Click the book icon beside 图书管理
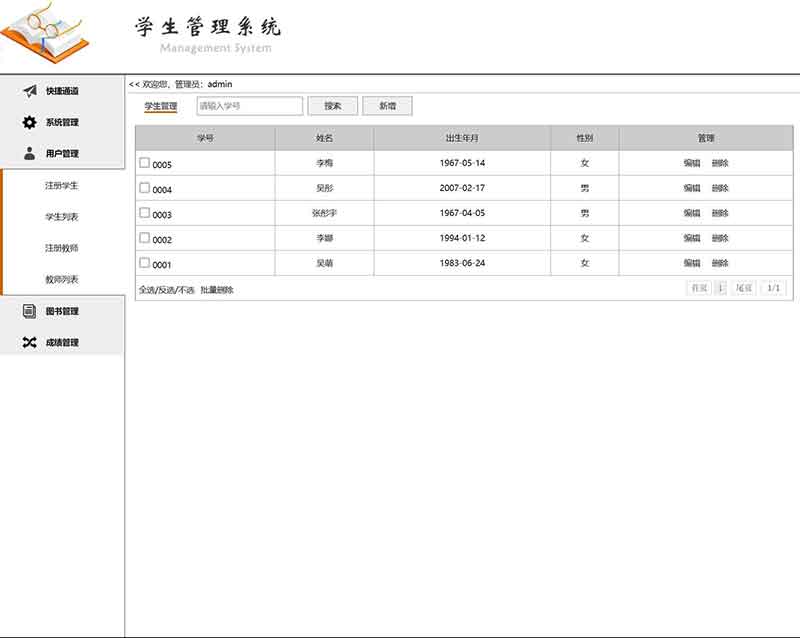 click(30, 311)
